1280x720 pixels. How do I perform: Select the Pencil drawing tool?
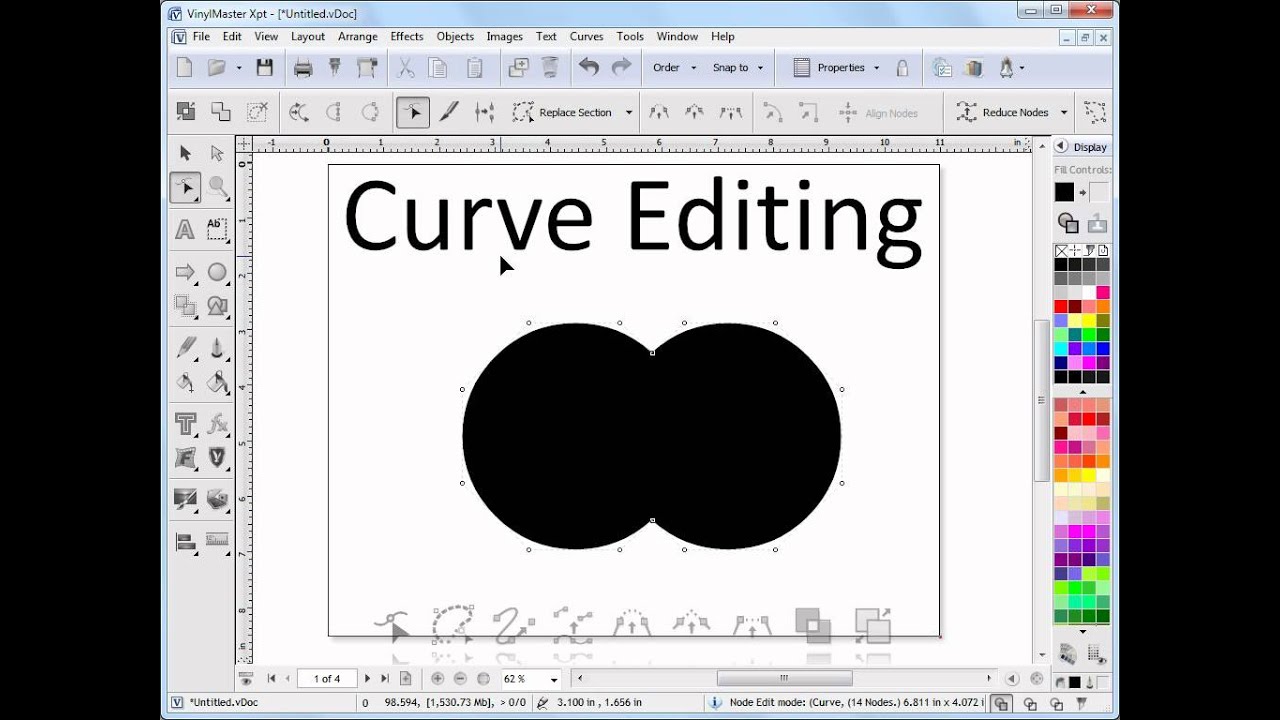(185, 348)
